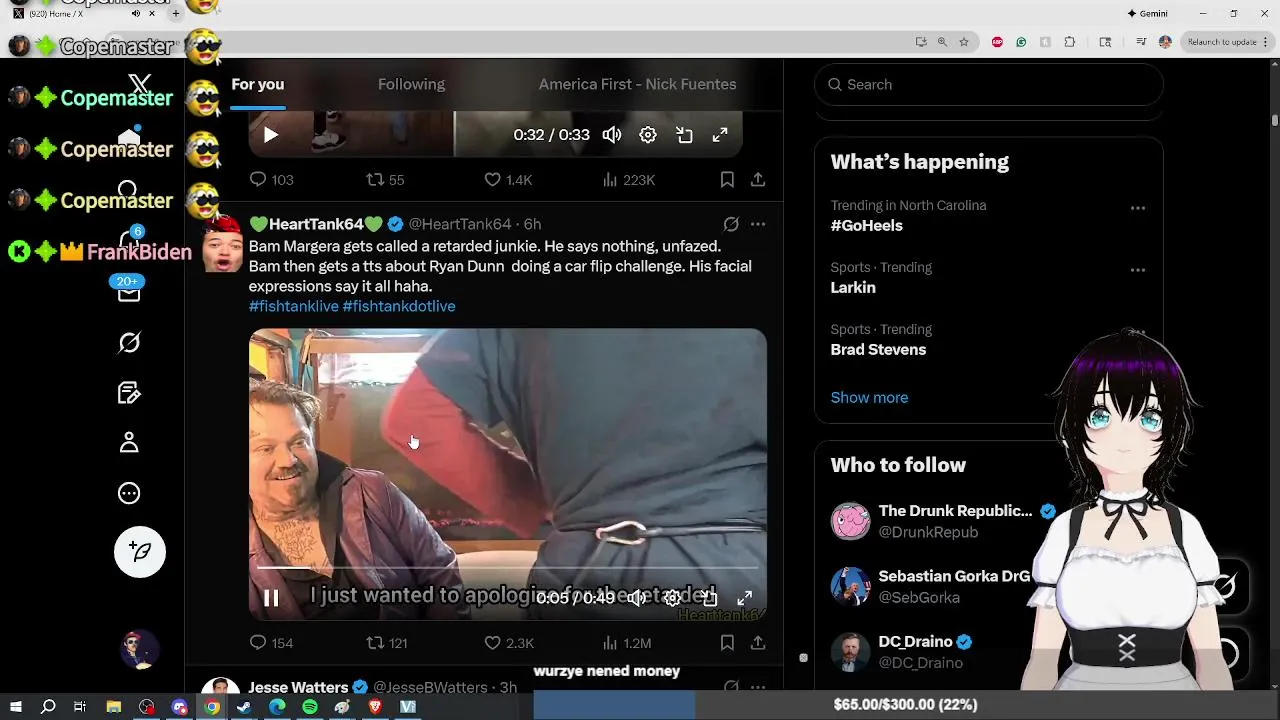
Task: Open Spotify from the taskbar
Action: (310, 706)
